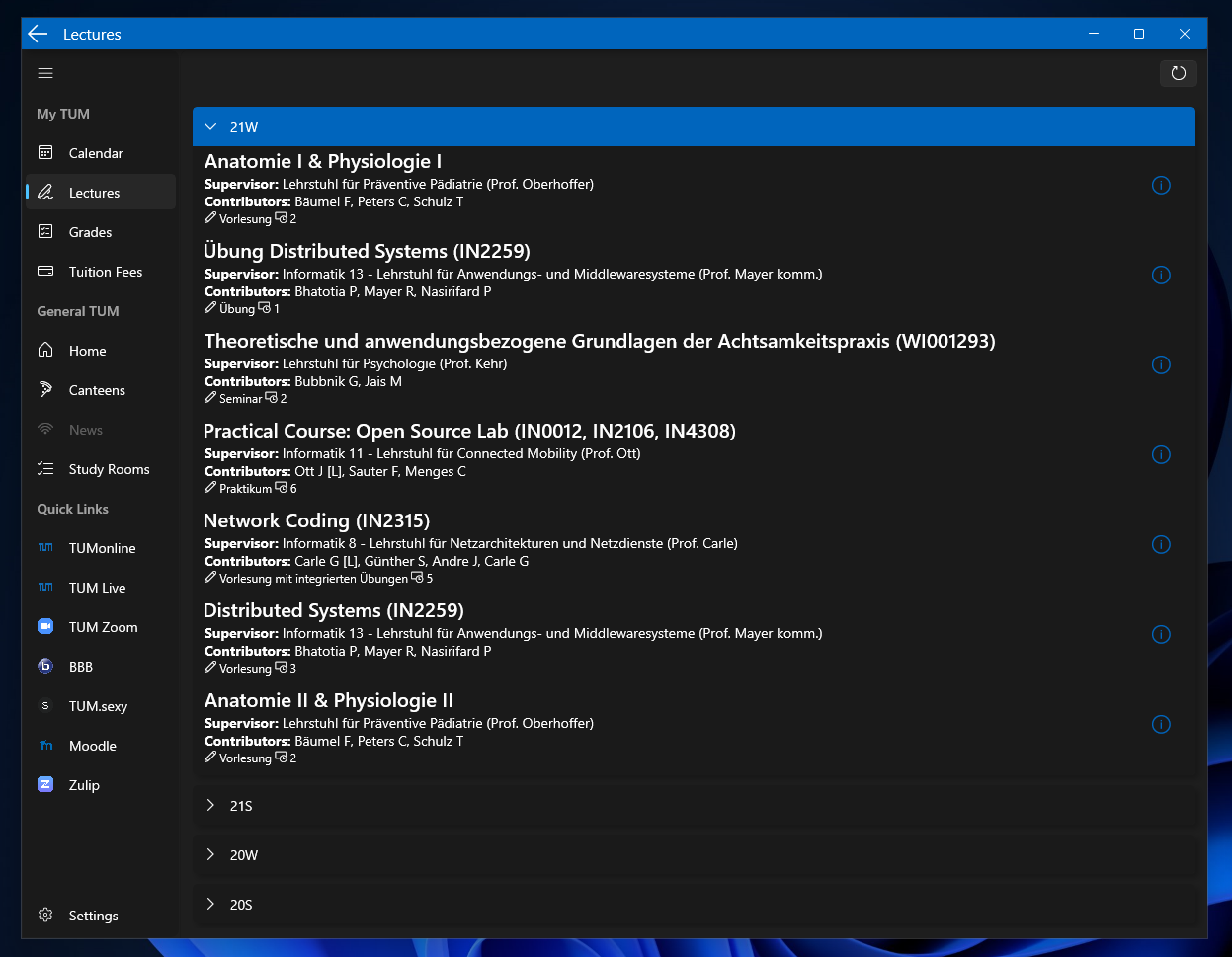This screenshot has width=1232, height=957.
Task: Click the greyed-out News item
Action: (101, 429)
